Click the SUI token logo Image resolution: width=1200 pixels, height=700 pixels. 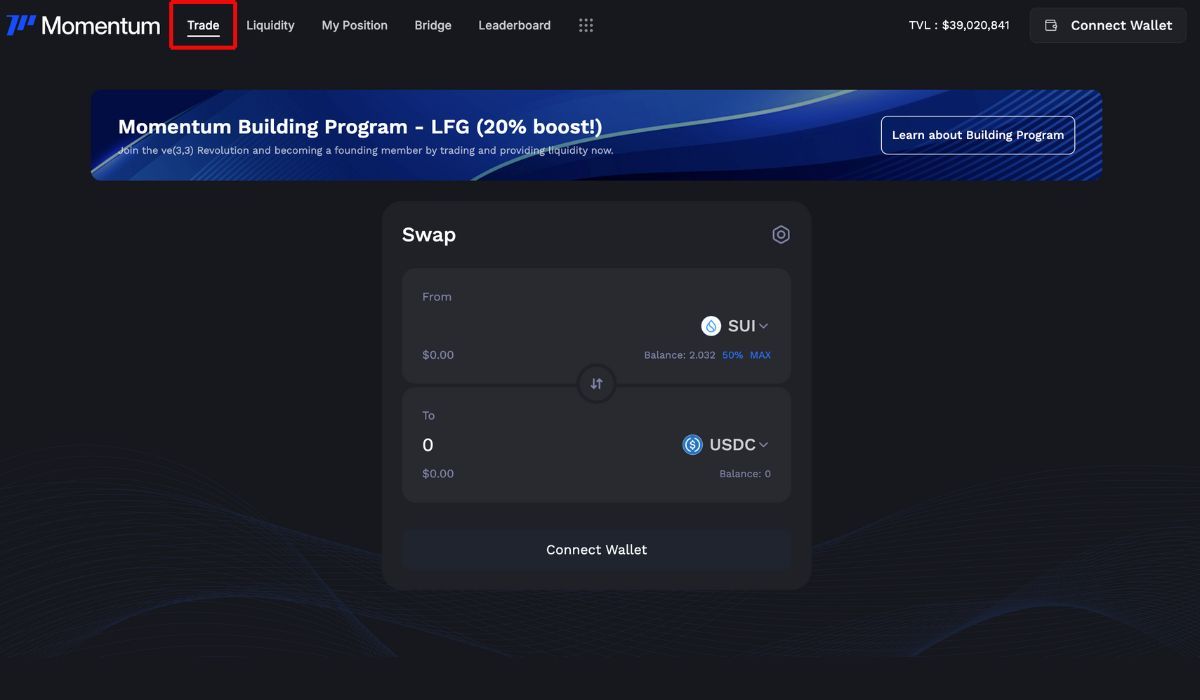point(711,326)
